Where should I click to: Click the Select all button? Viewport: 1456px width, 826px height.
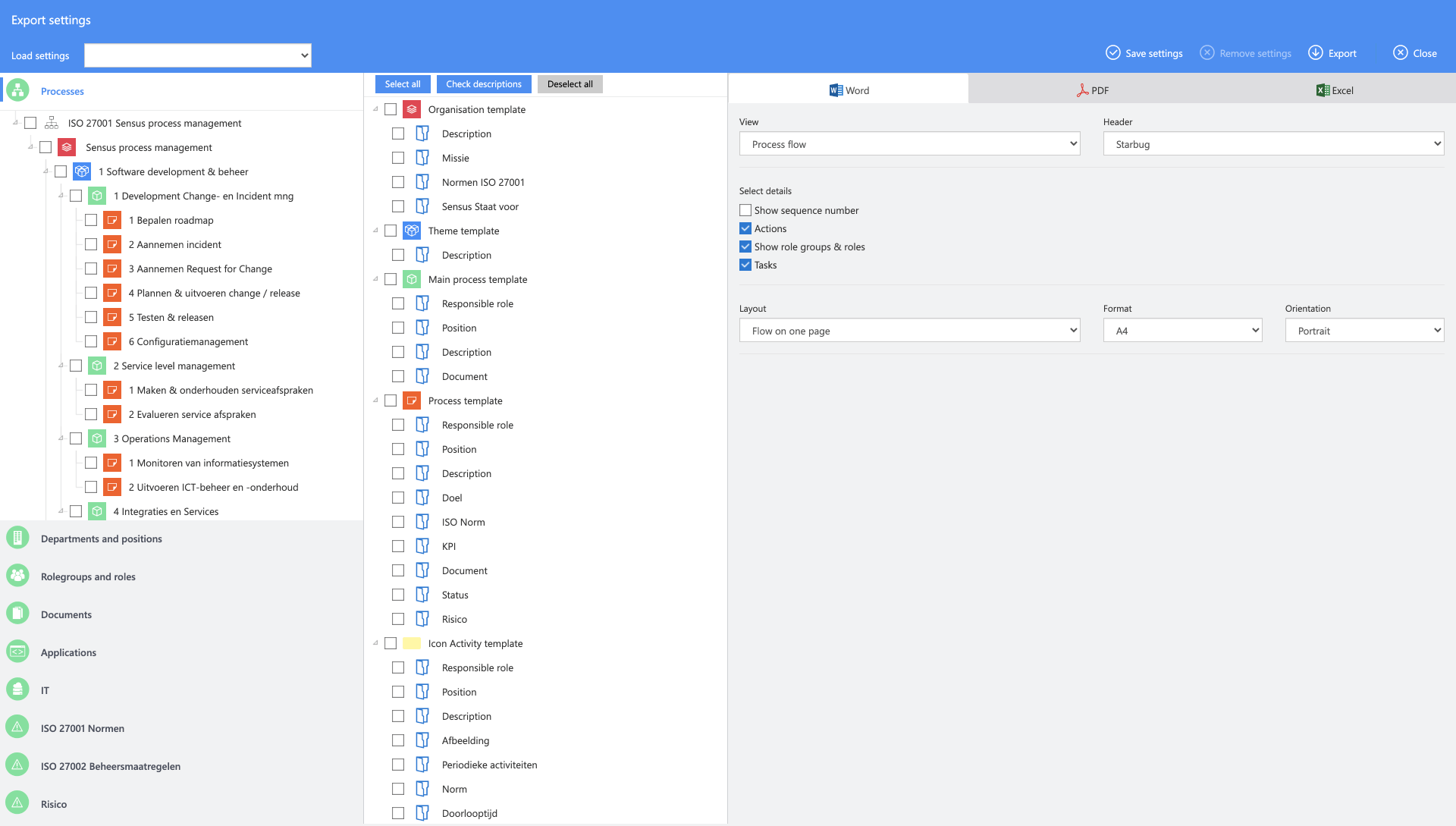coord(403,84)
